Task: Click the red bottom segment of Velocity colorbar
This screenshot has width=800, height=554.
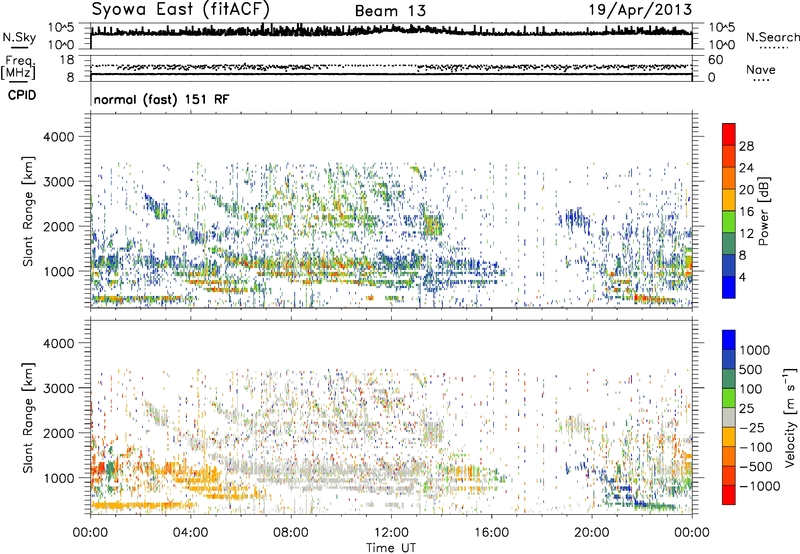Action: 729,495
